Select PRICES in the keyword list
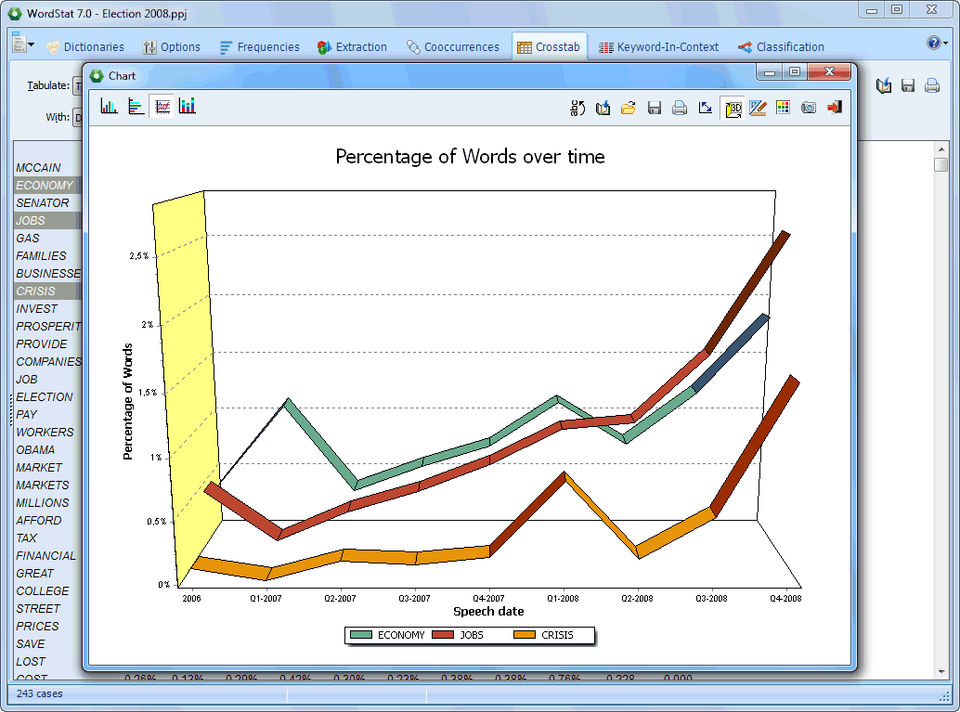Image resolution: width=960 pixels, height=712 pixels. pos(48,627)
